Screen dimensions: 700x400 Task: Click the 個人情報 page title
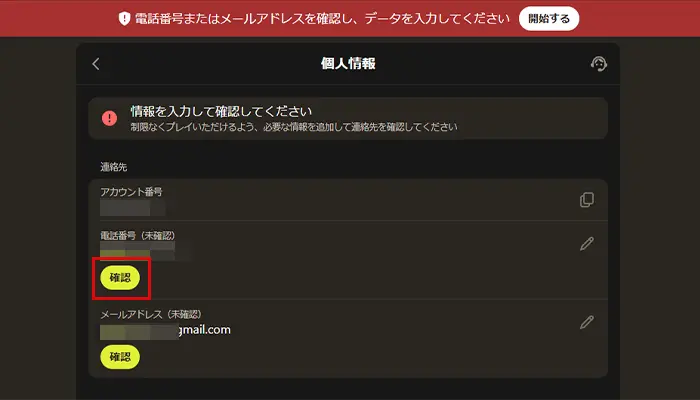[347, 64]
